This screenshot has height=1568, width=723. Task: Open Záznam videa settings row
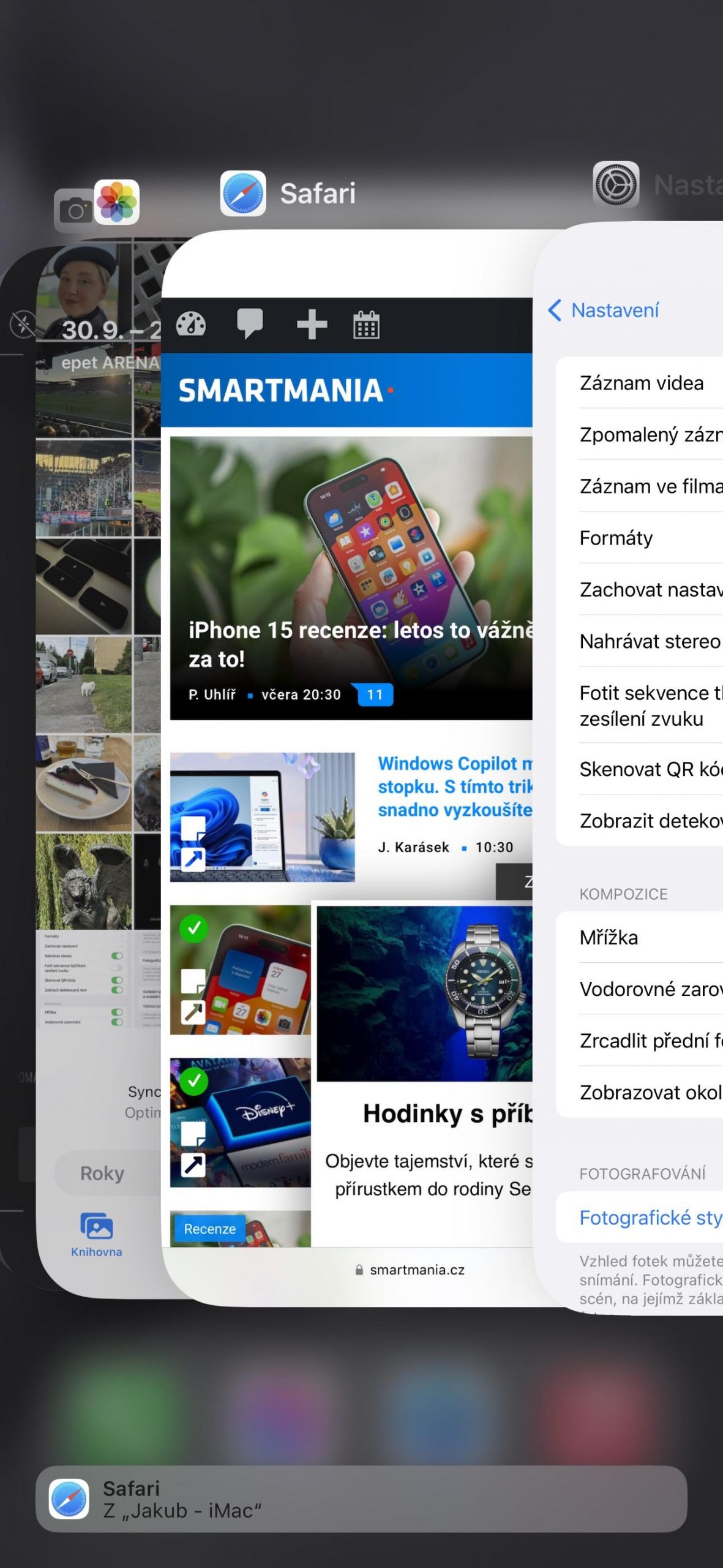(x=640, y=383)
